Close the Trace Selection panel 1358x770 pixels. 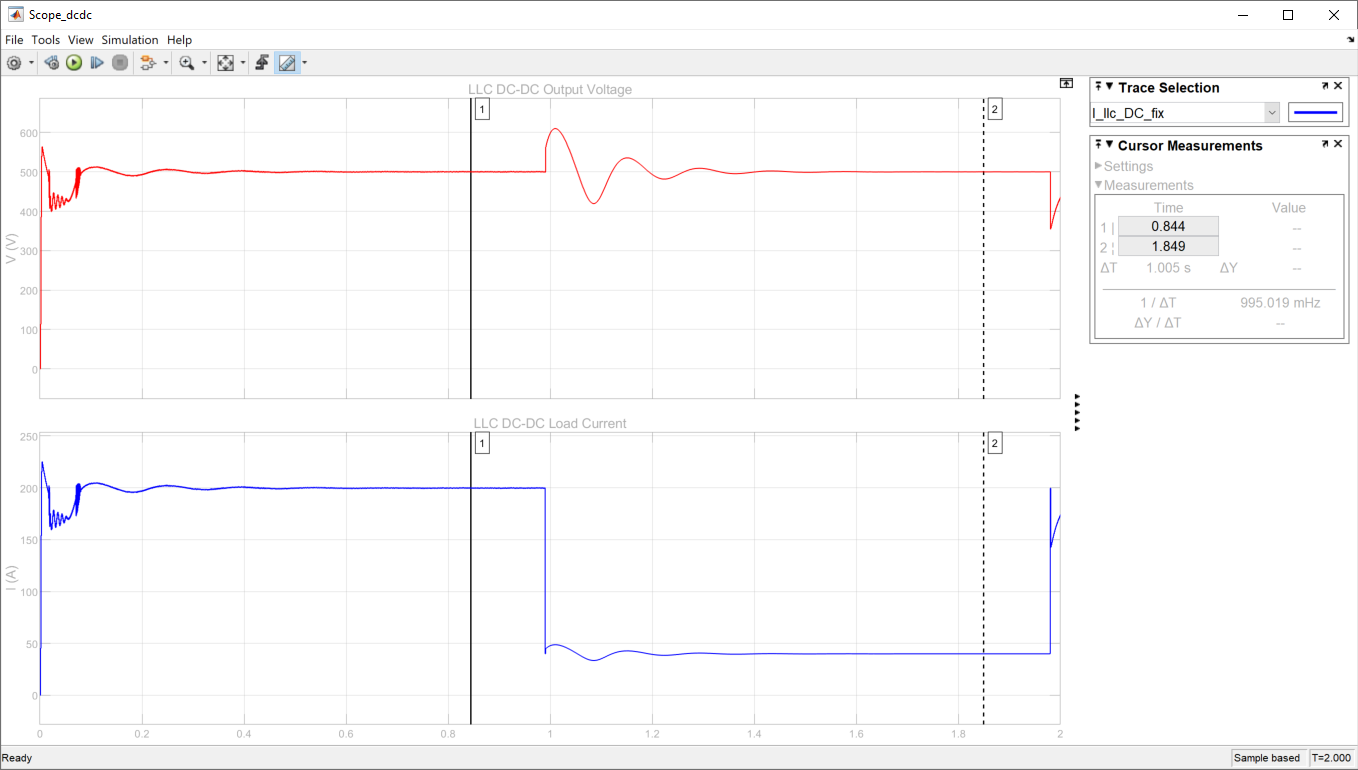[1338, 87]
